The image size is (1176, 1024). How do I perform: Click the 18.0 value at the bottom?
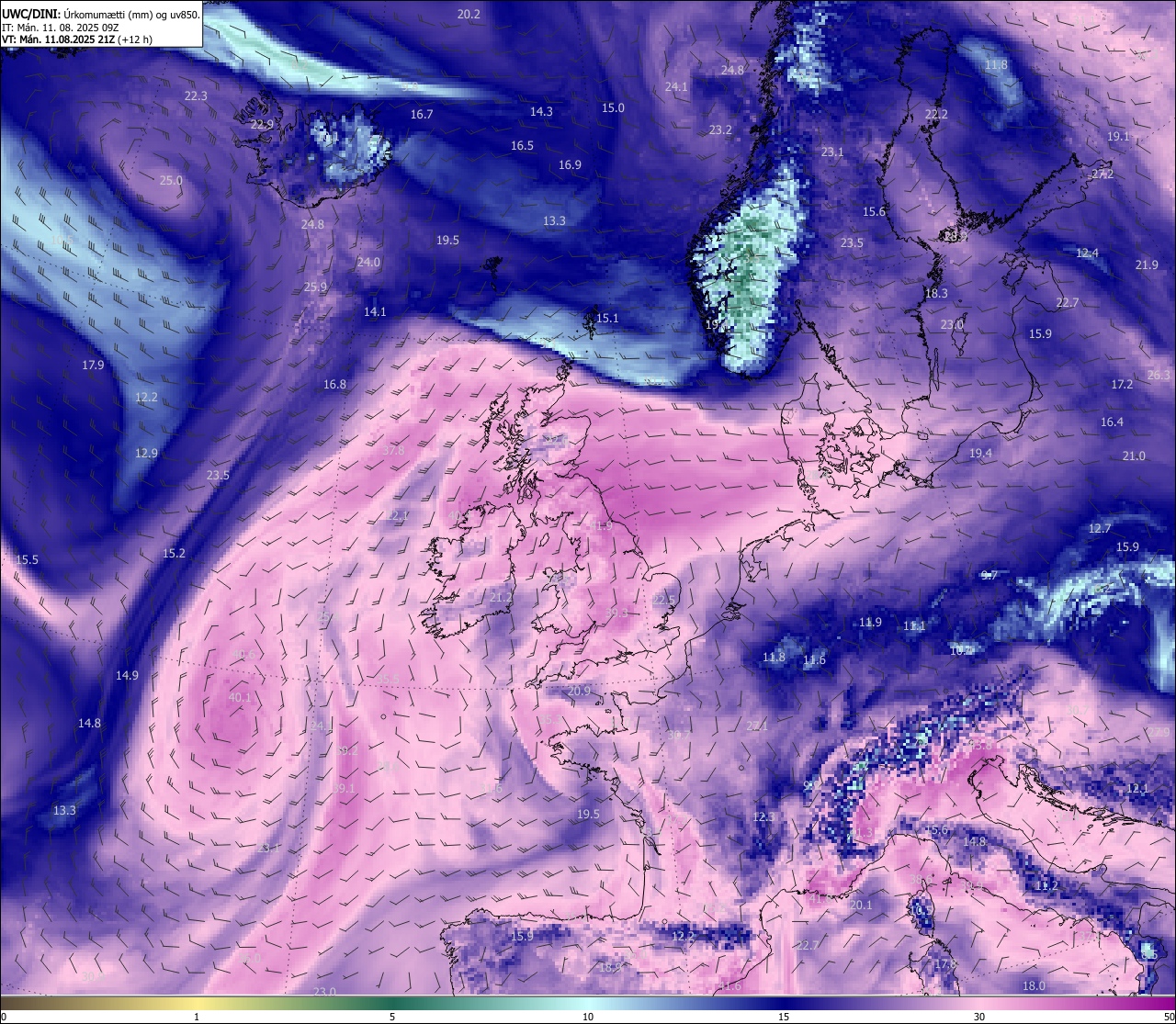click(1034, 986)
